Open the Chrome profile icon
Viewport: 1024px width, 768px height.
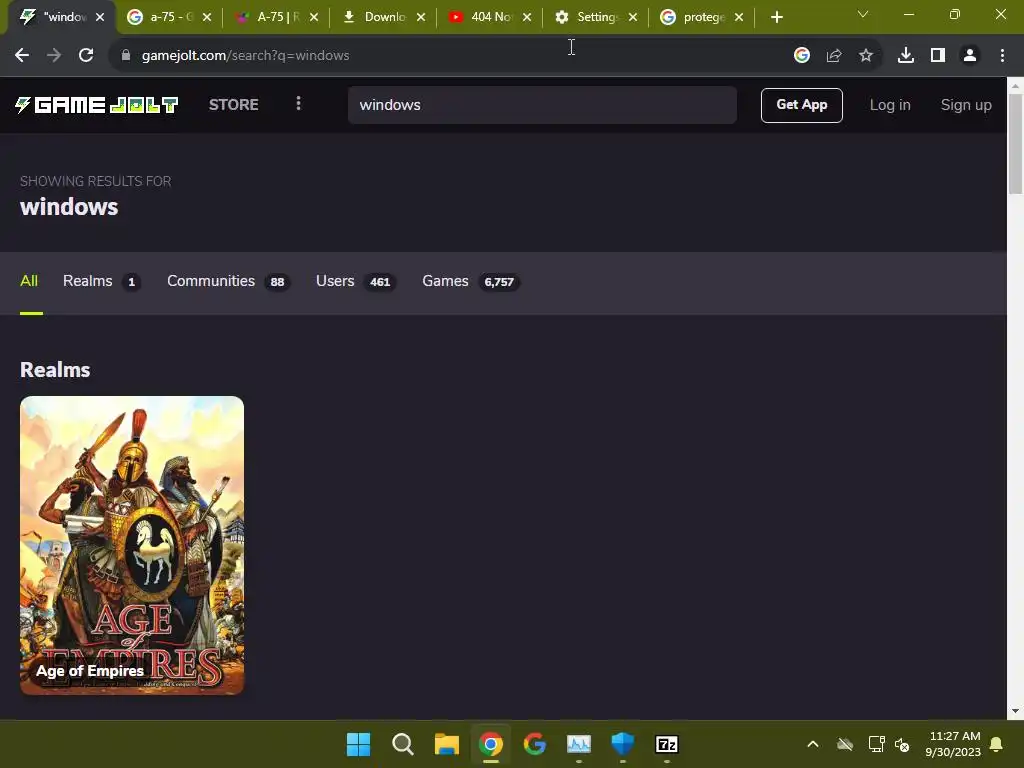coord(970,56)
